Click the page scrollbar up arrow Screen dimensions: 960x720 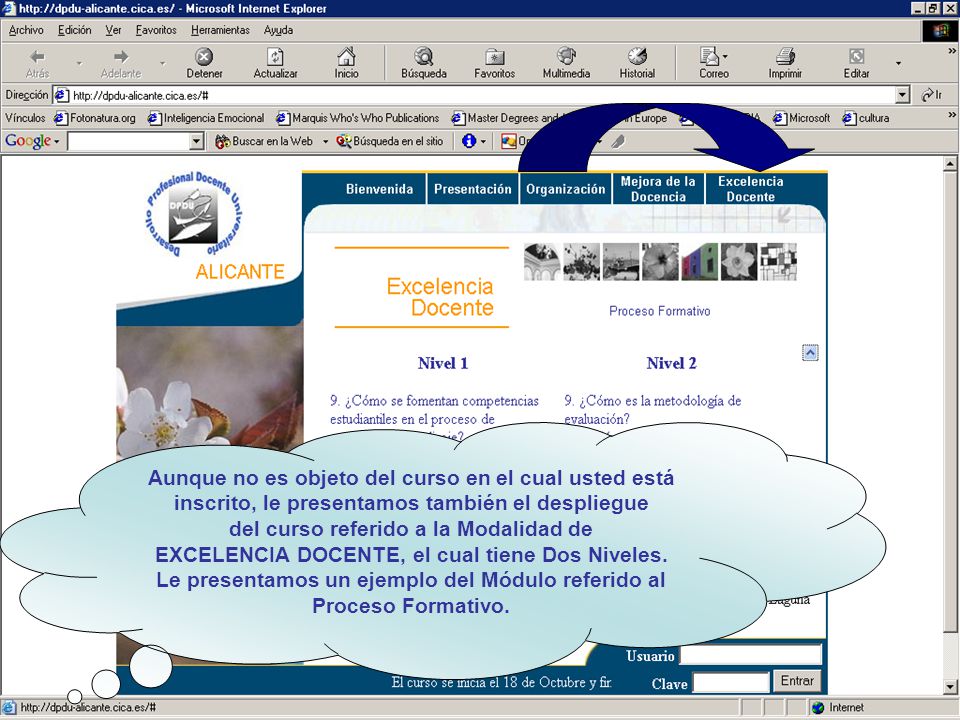[950, 163]
